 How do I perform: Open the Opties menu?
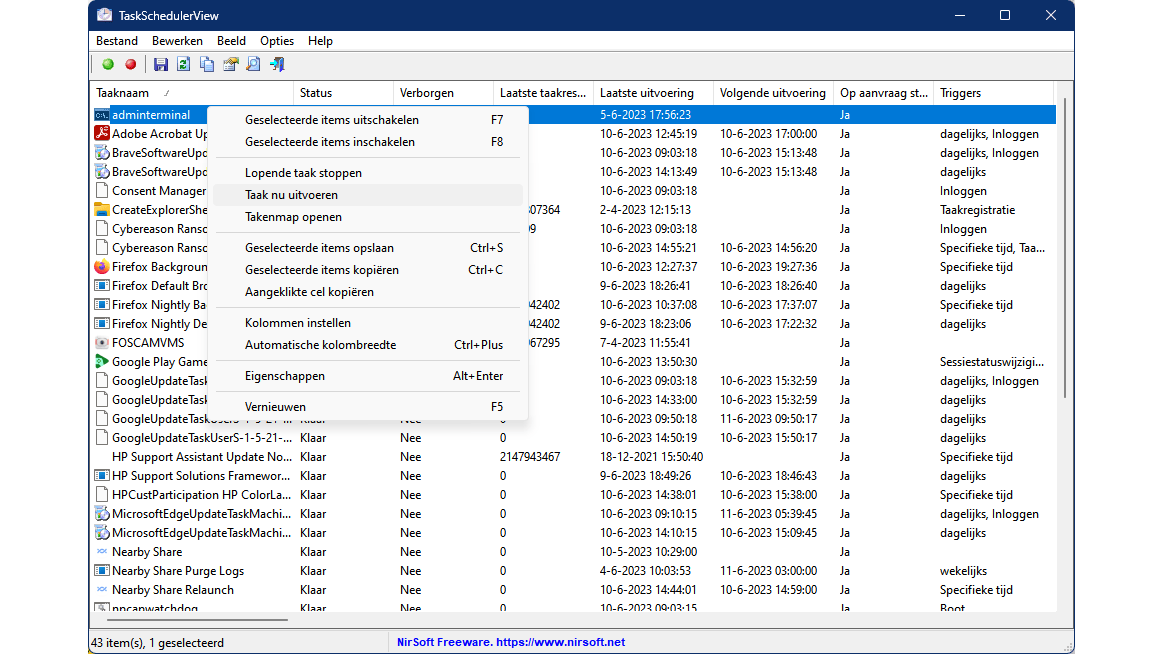[277, 41]
